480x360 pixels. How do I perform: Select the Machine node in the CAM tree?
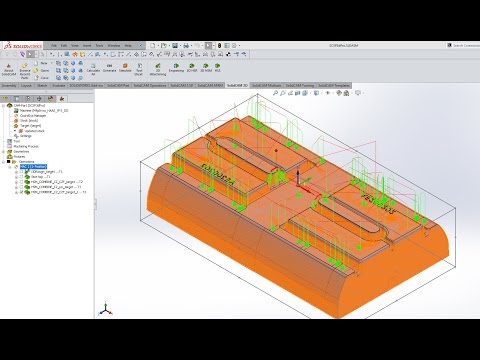41,110
